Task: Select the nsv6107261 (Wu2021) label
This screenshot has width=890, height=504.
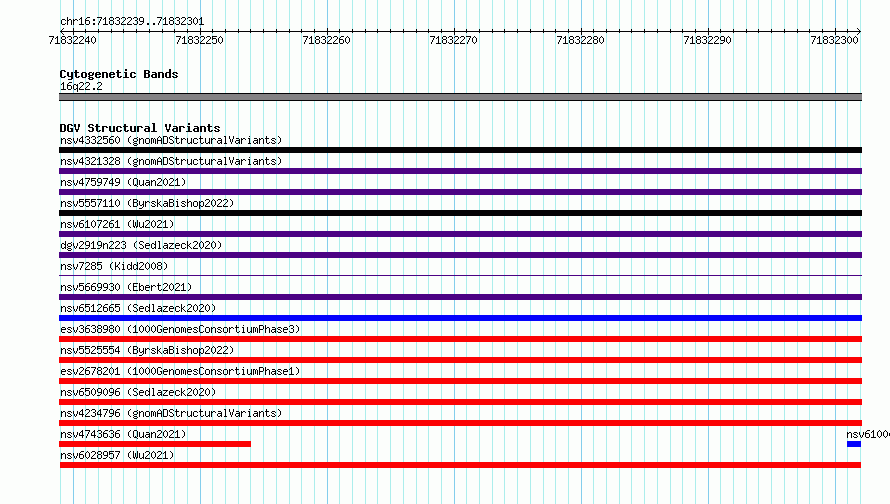Action: (x=117, y=224)
